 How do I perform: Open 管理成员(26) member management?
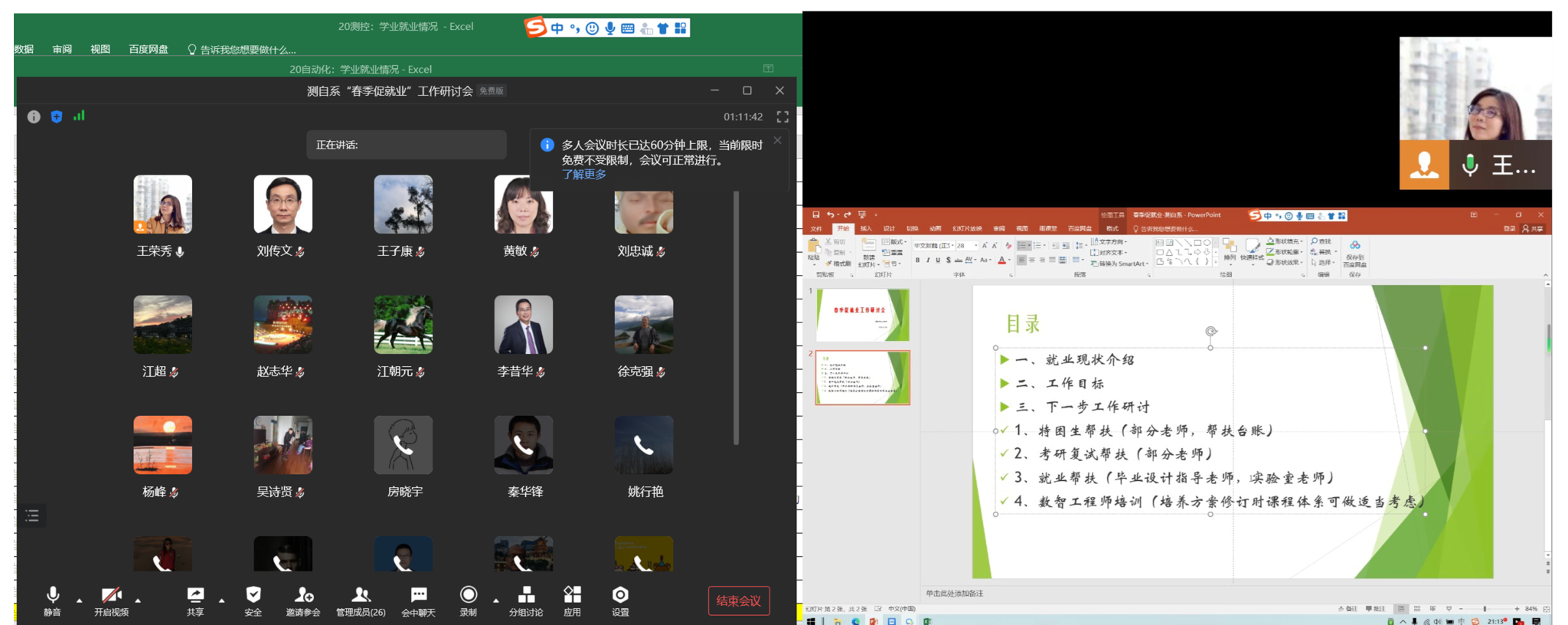(x=361, y=600)
